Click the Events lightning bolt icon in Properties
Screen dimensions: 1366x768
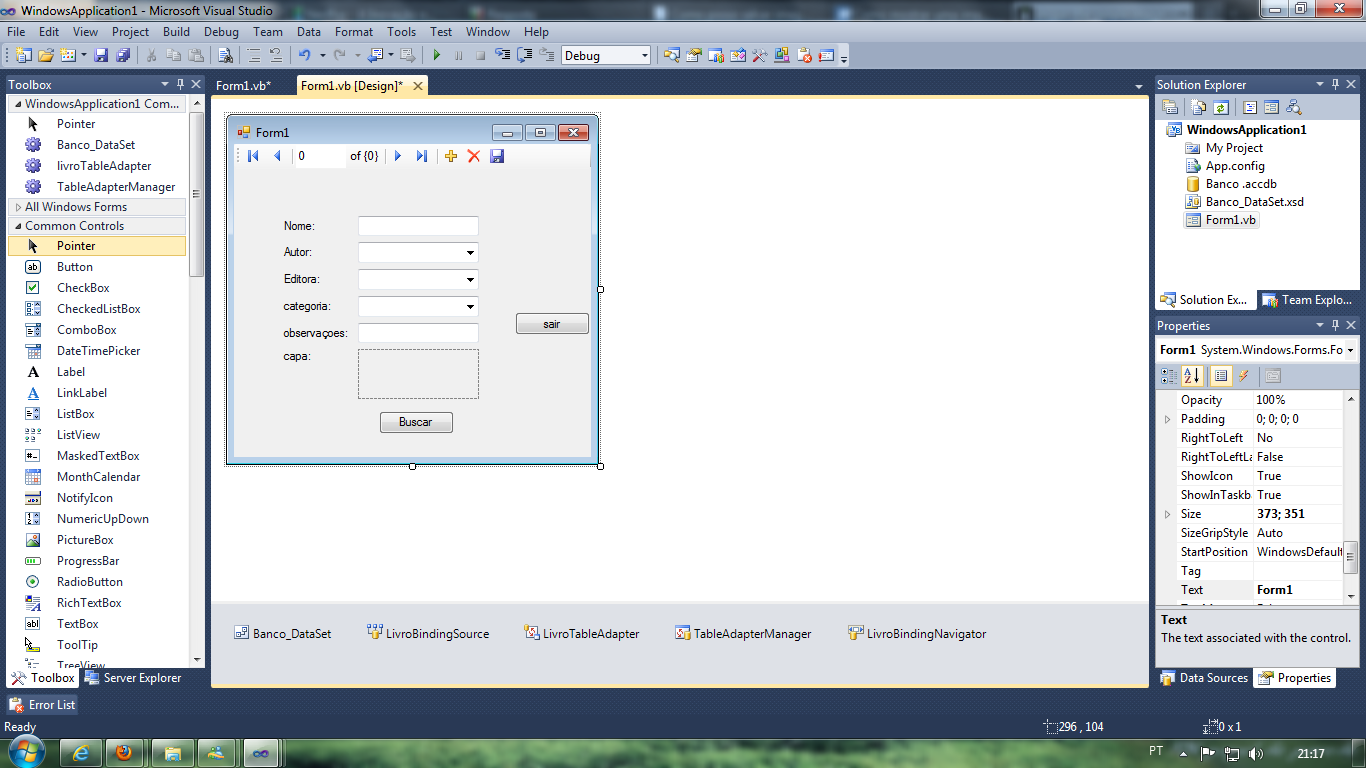pos(1244,376)
